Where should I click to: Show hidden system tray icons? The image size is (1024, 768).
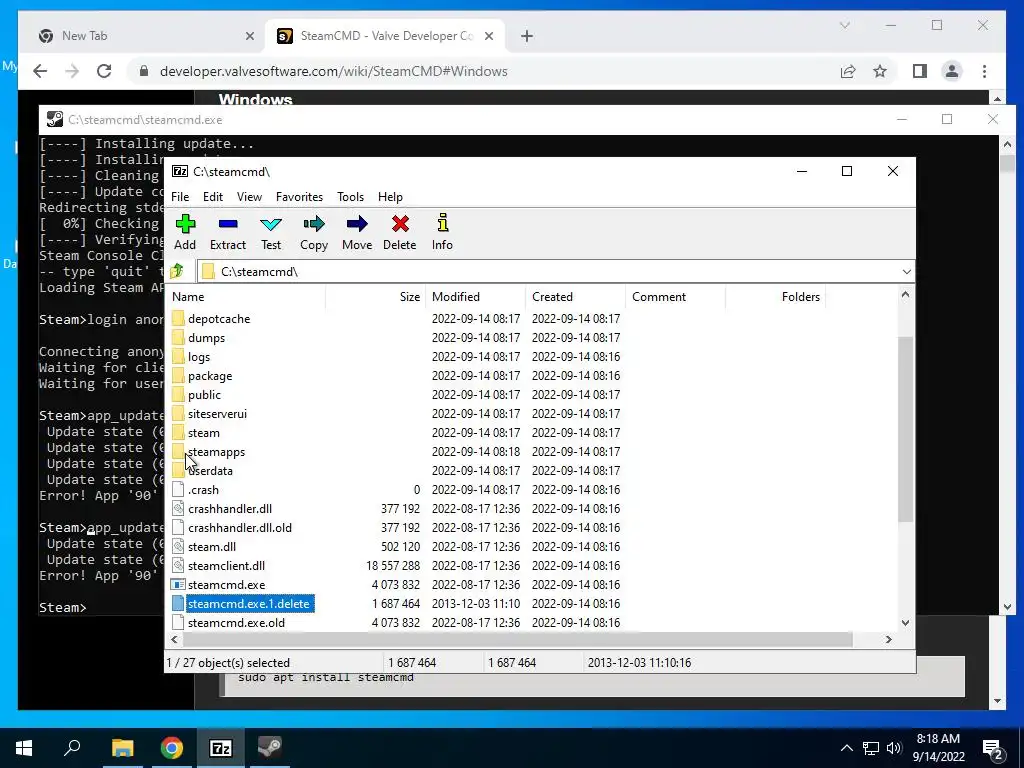(x=846, y=748)
